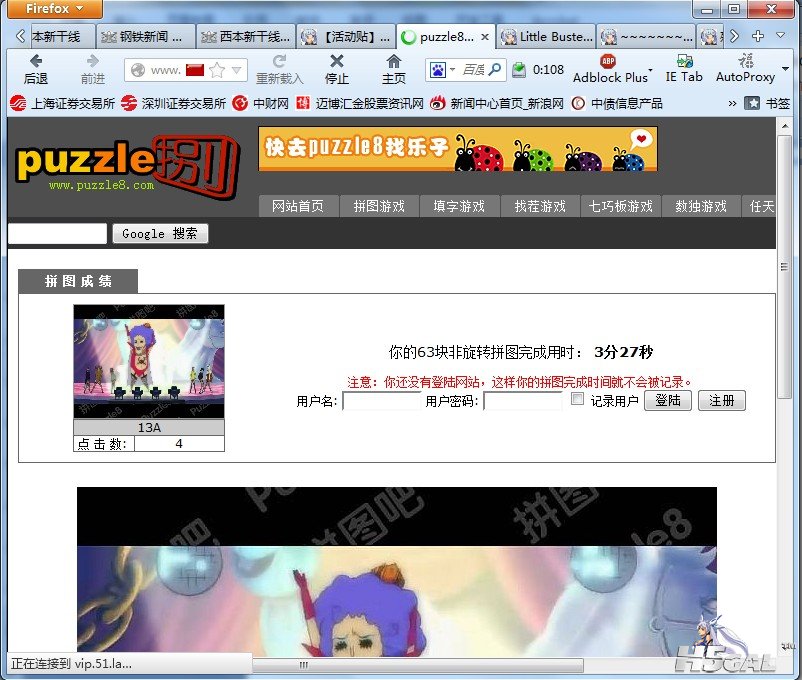Click the horizontal scrollbar thumb

418,665
